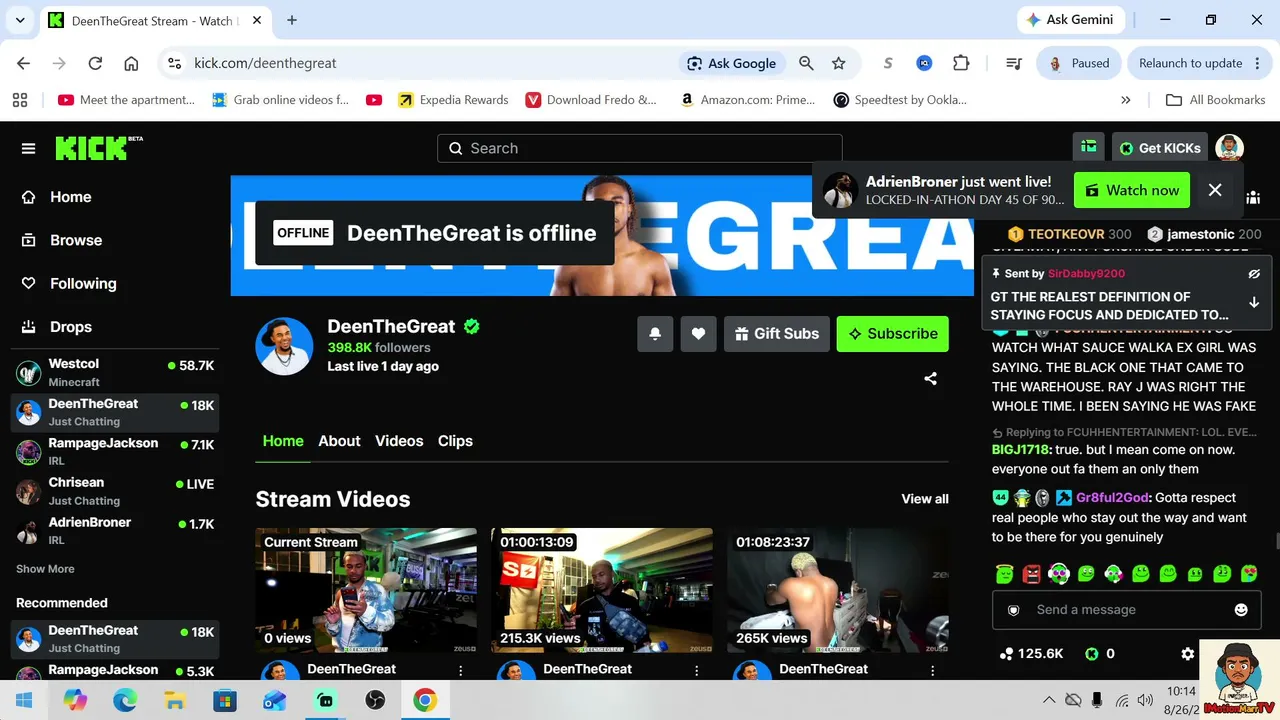Hide the pinned message from SirDabby9200
Viewport: 1280px width, 720px height.
pos(1254,273)
